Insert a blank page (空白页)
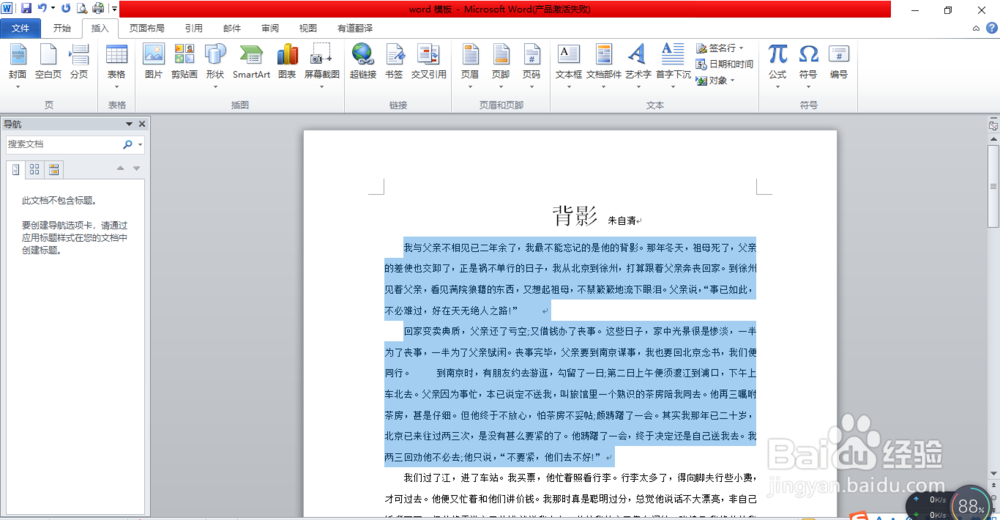 tap(48, 63)
